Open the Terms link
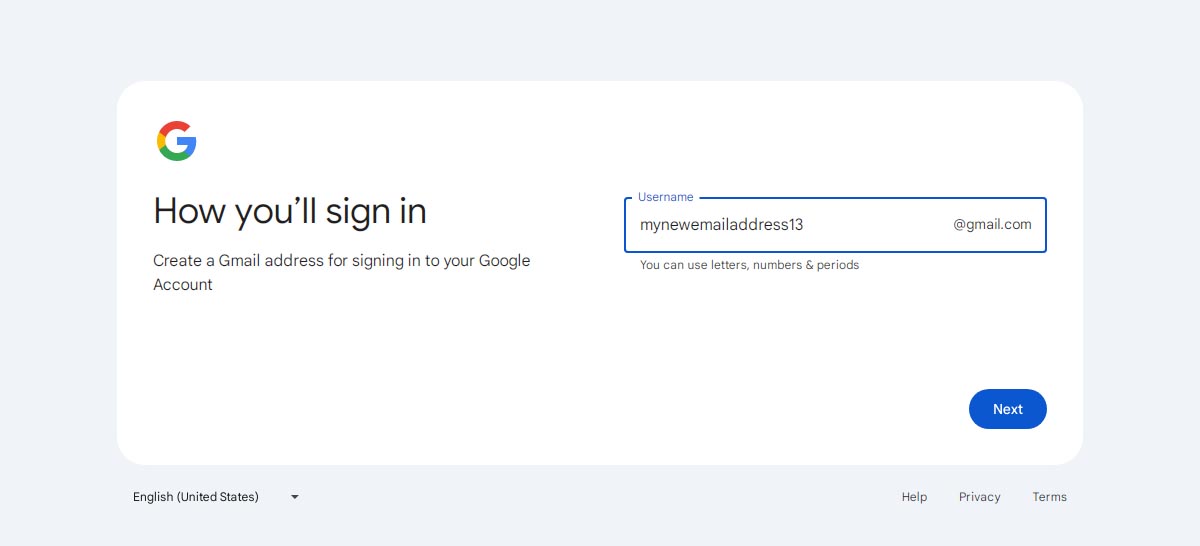Viewport: 1200px width, 546px height. point(1050,497)
